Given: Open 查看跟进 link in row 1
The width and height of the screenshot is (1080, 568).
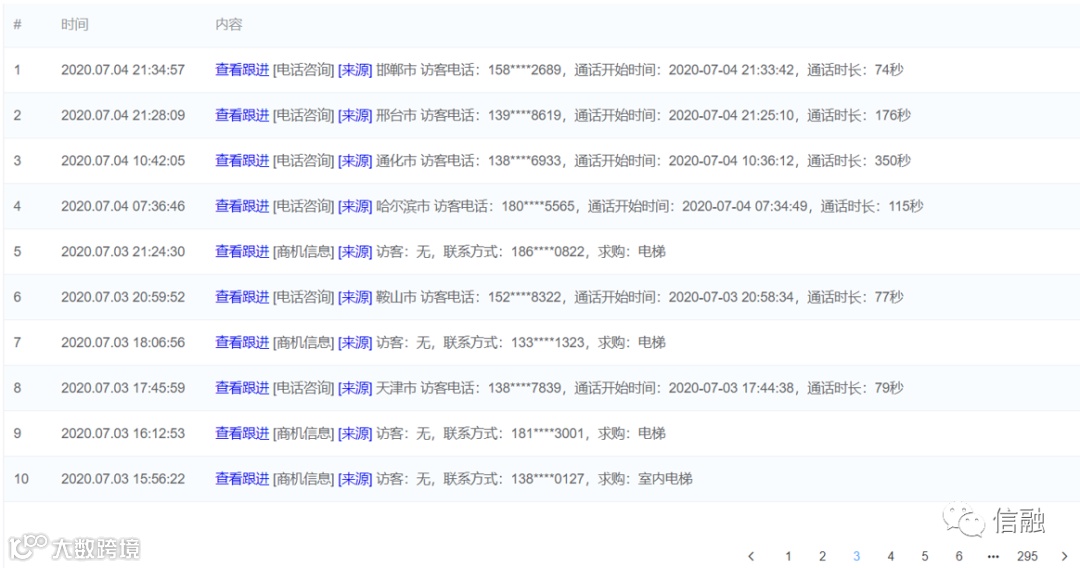Looking at the screenshot, I should (x=242, y=70).
